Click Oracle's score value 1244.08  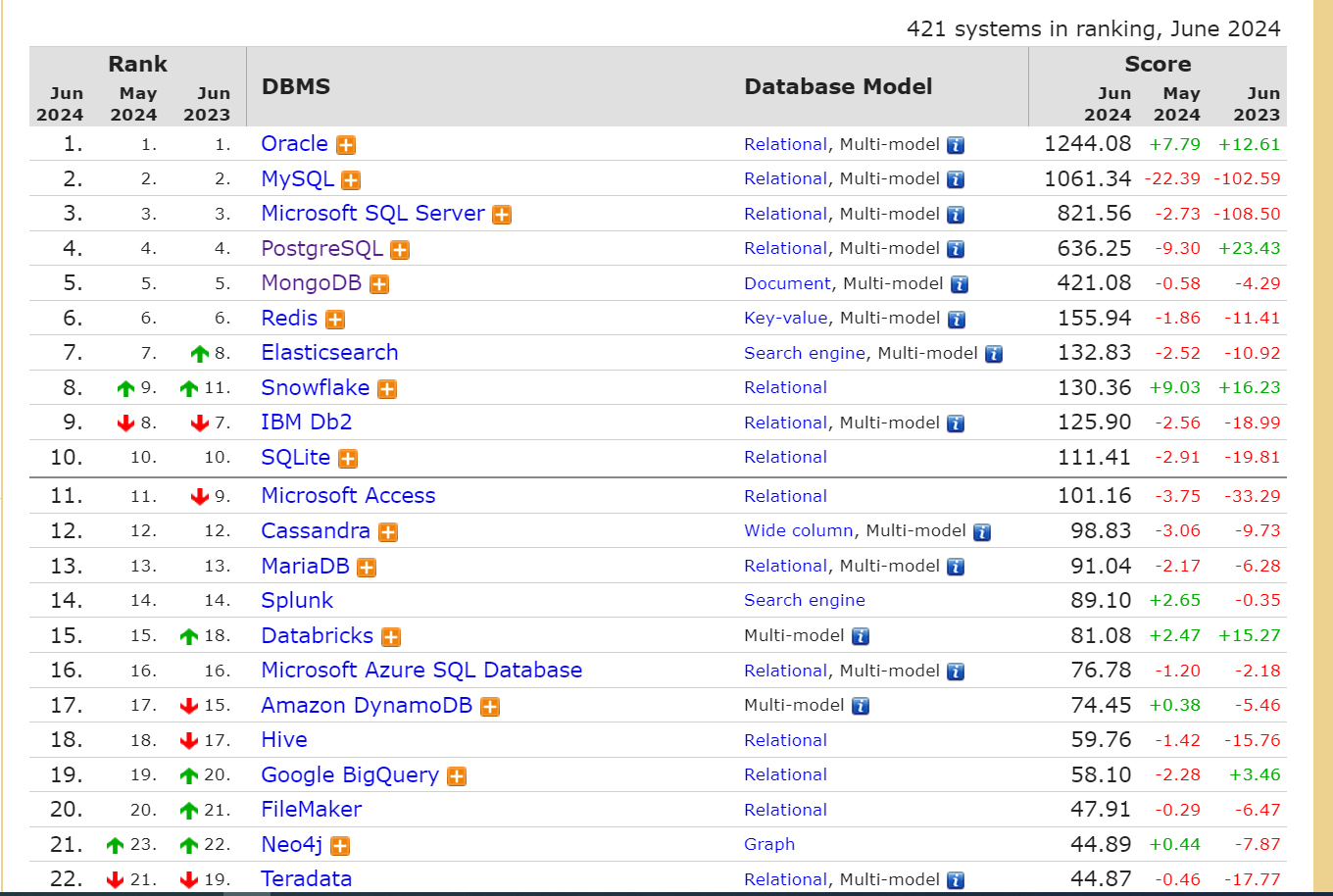(x=1088, y=143)
